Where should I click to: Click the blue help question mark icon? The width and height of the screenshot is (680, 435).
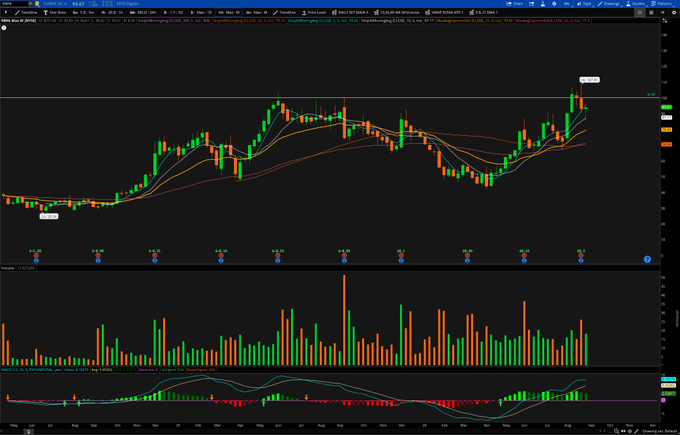pyautogui.click(x=647, y=259)
